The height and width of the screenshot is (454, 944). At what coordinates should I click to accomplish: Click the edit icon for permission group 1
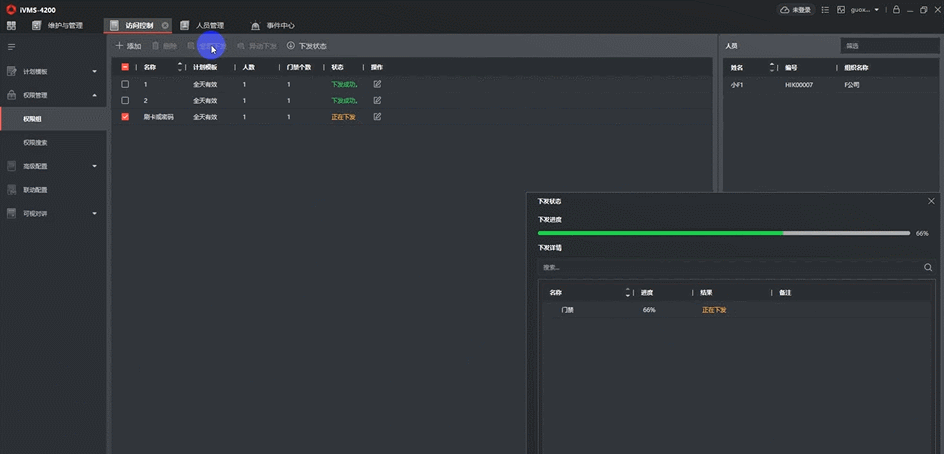coord(377,84)
